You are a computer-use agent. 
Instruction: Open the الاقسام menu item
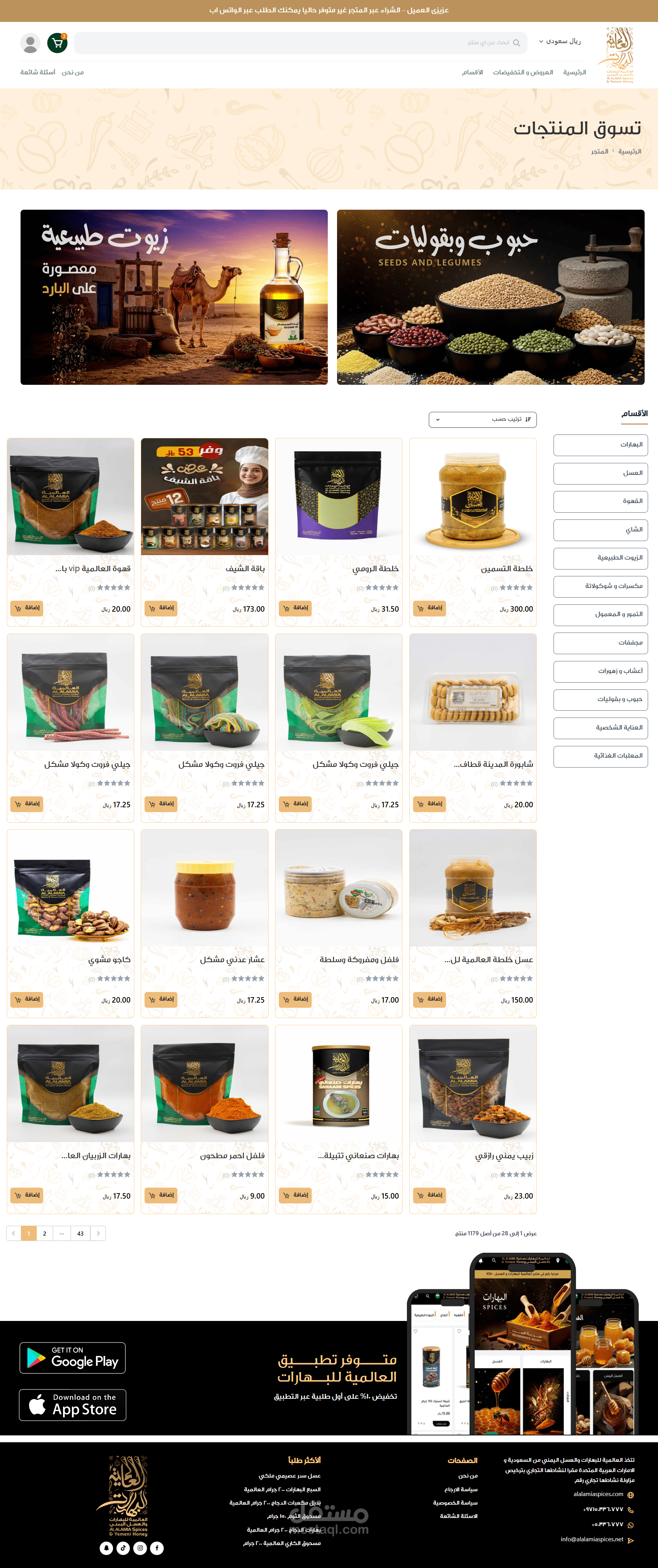(472, 72)
